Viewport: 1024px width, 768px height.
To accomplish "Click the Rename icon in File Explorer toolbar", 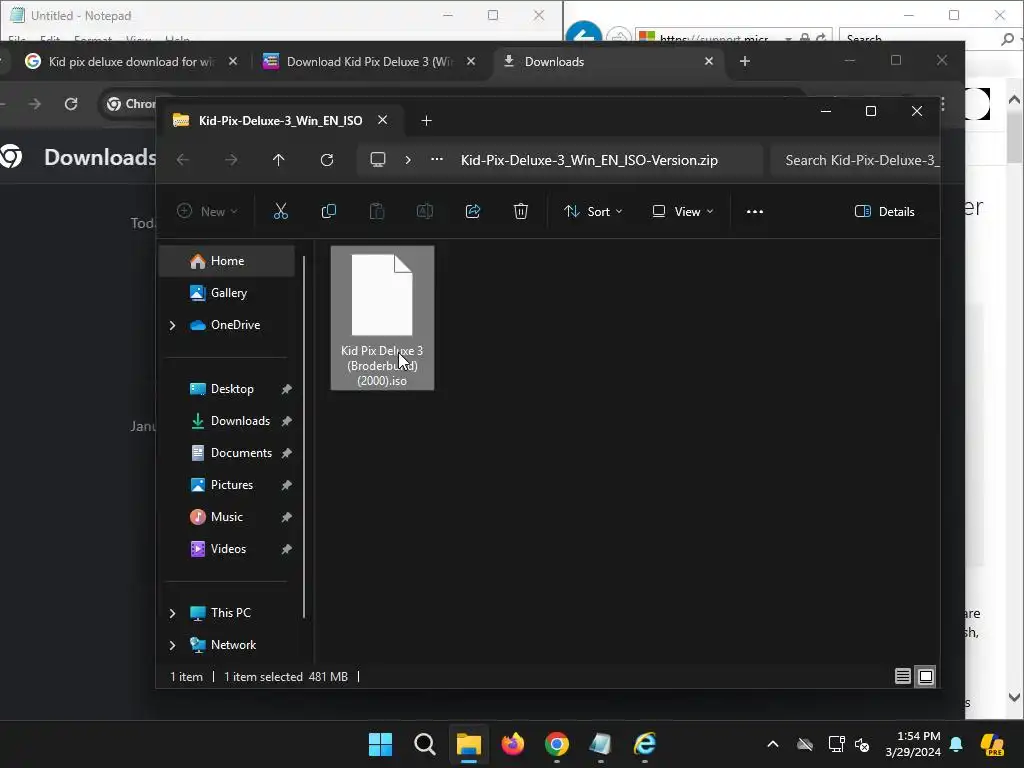I will (x=425, y=211).
